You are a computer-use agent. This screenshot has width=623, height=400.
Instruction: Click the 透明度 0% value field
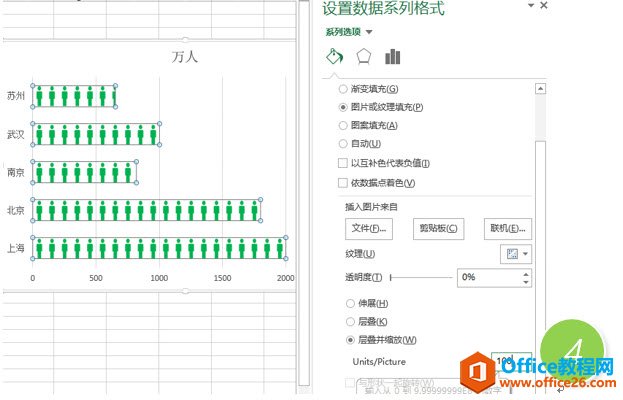tap(490, 278)
